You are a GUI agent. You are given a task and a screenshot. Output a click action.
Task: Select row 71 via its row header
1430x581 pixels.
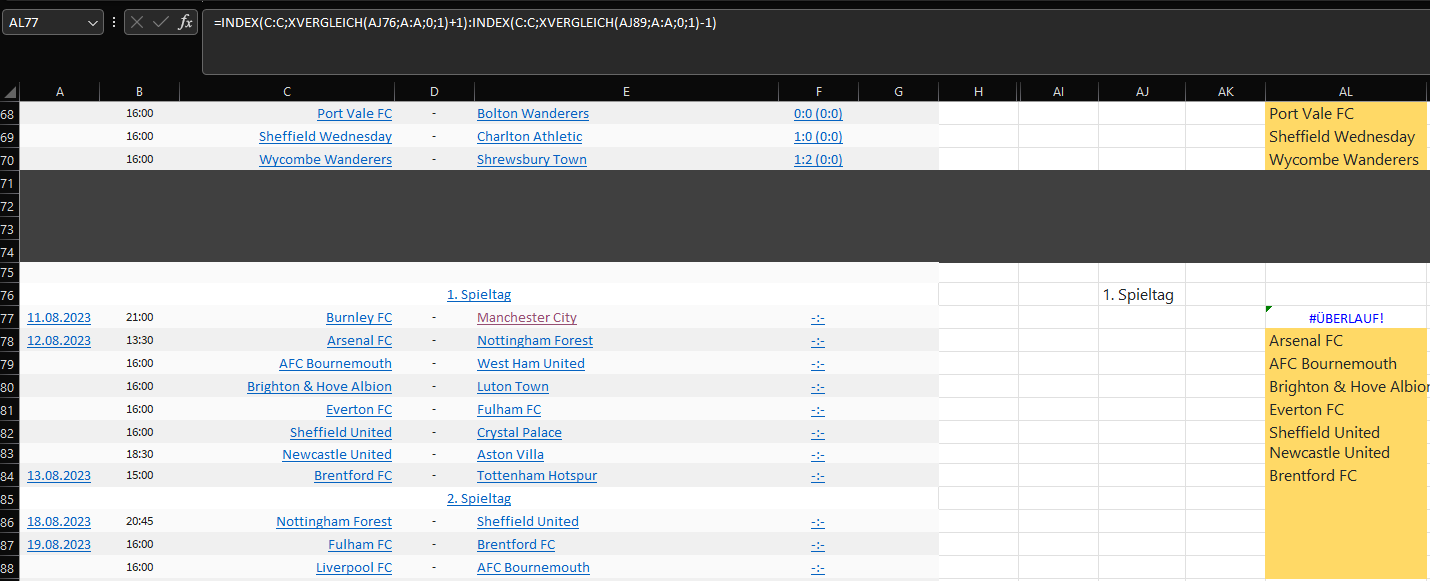click(9, 184)
